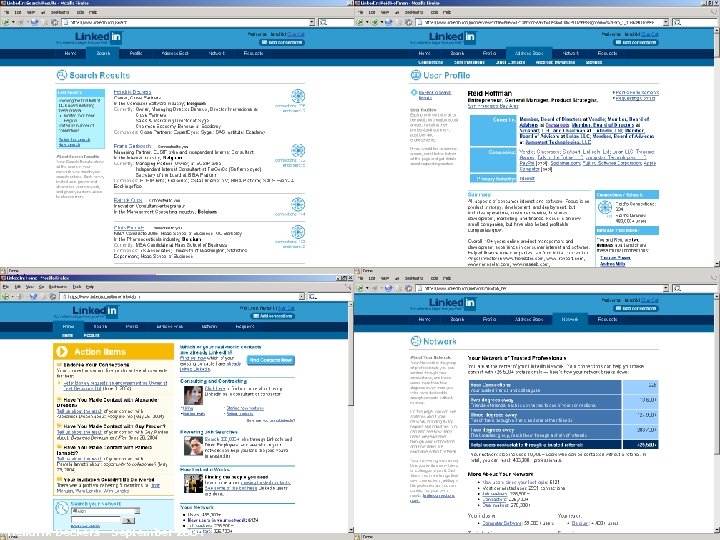Click the browser search box in the User Profile window
The image size is (720, 540).
[x=697, y=22]
